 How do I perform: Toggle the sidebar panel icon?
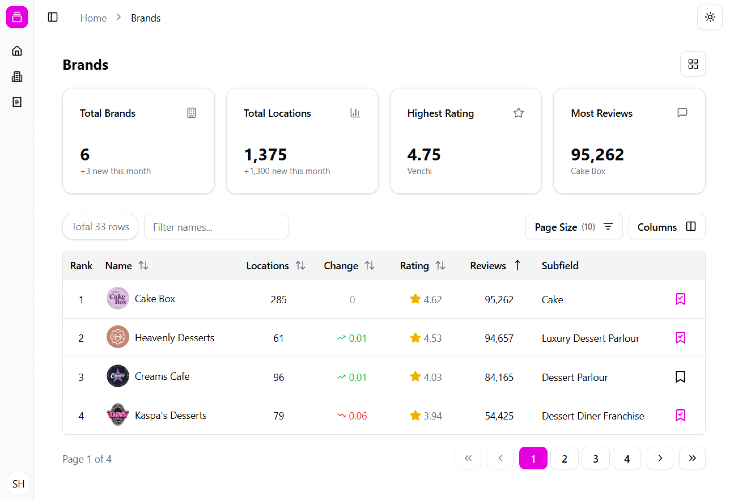tap(53, 17)
